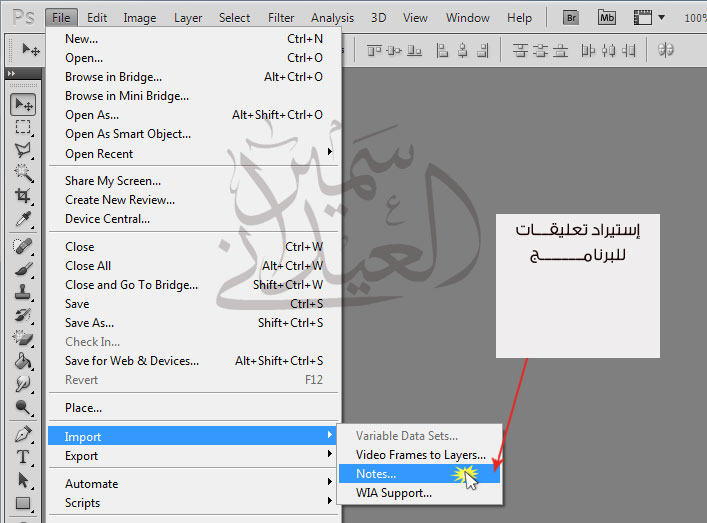
Task: Open the Filter menu
Action: (281, 18)
